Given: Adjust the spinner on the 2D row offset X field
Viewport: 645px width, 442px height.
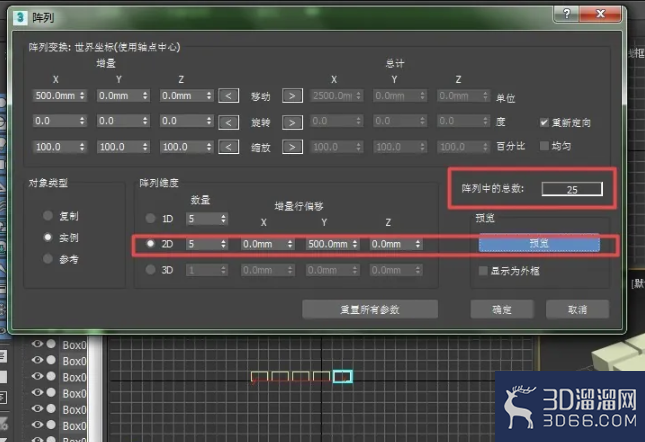Looking at the screenshot, I should pos(290,244).
